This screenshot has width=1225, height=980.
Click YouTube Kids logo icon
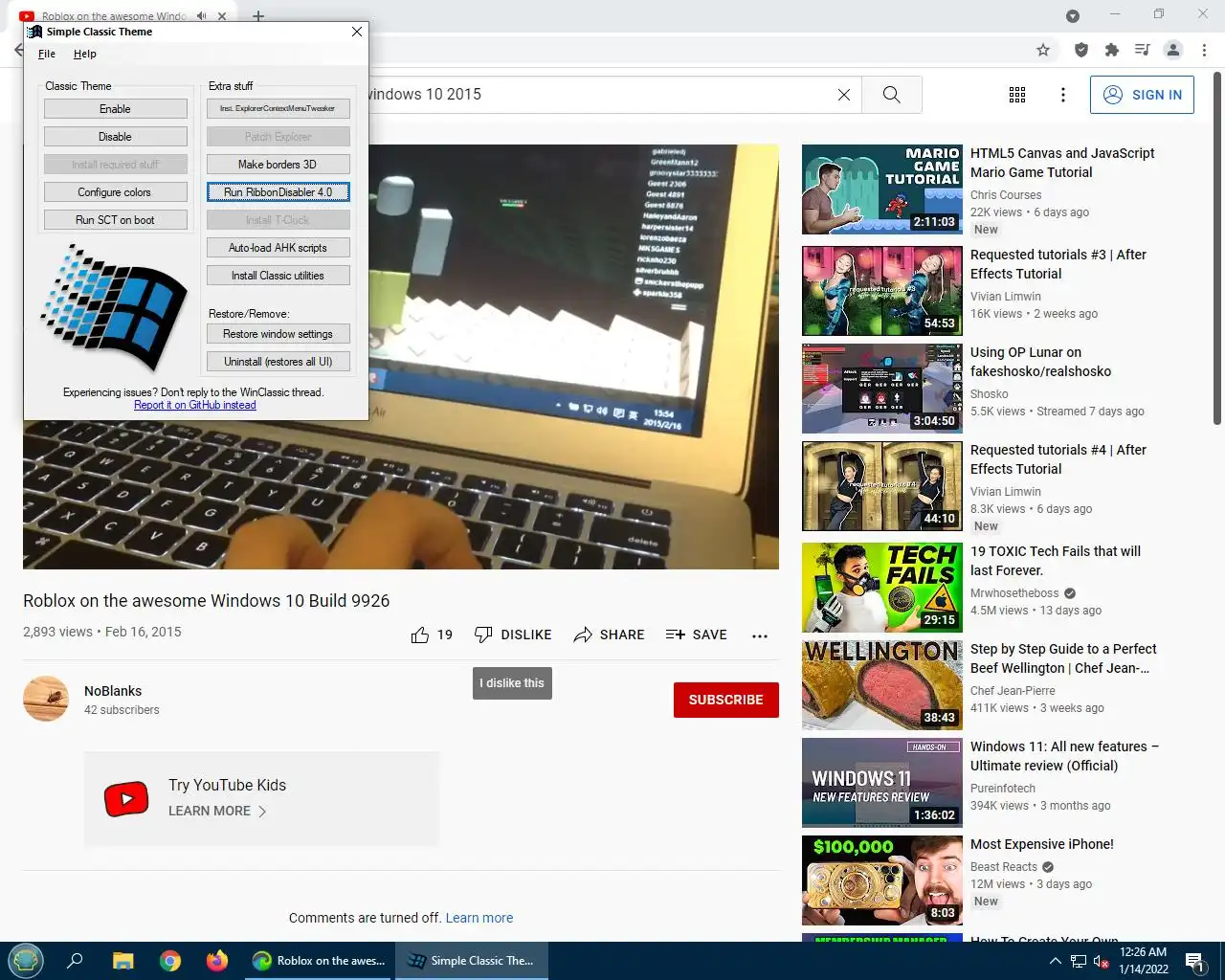pyautogui.click(x=126, y=799)
